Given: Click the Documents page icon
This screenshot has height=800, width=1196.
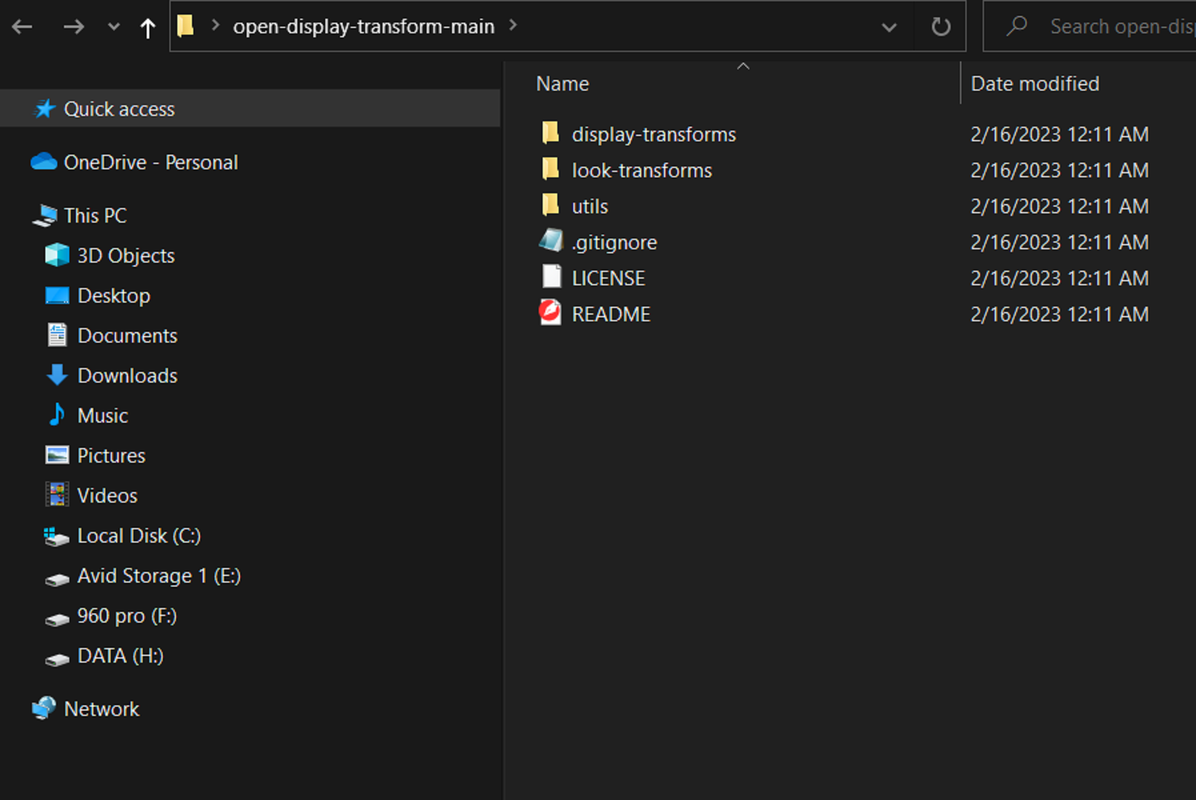Looking at the screenshot, I should [56, 335].
